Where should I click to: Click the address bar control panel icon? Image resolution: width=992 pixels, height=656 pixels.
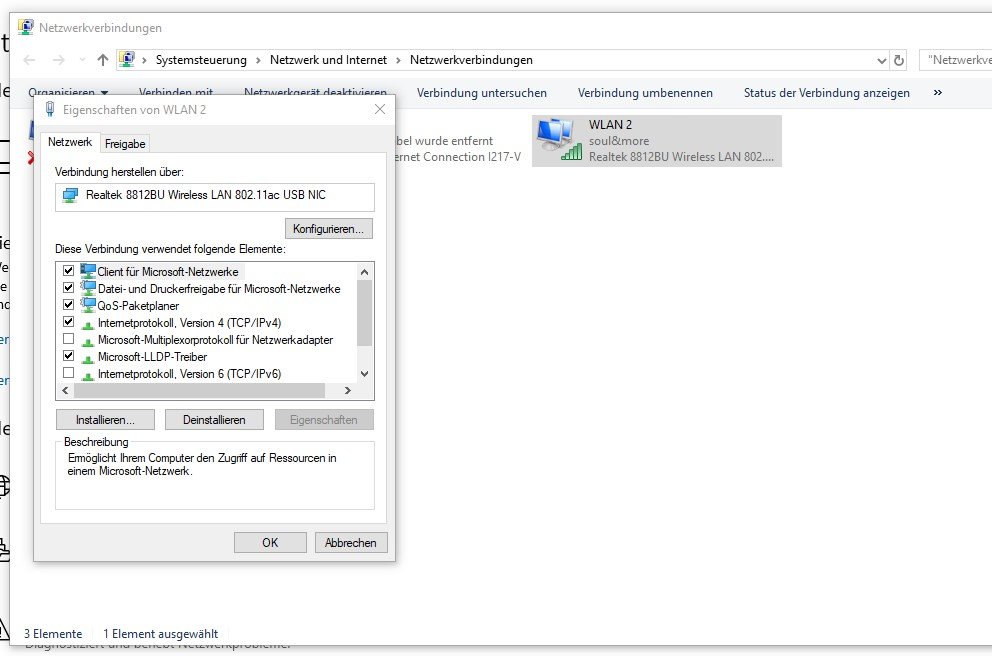[x=127, y=59]
